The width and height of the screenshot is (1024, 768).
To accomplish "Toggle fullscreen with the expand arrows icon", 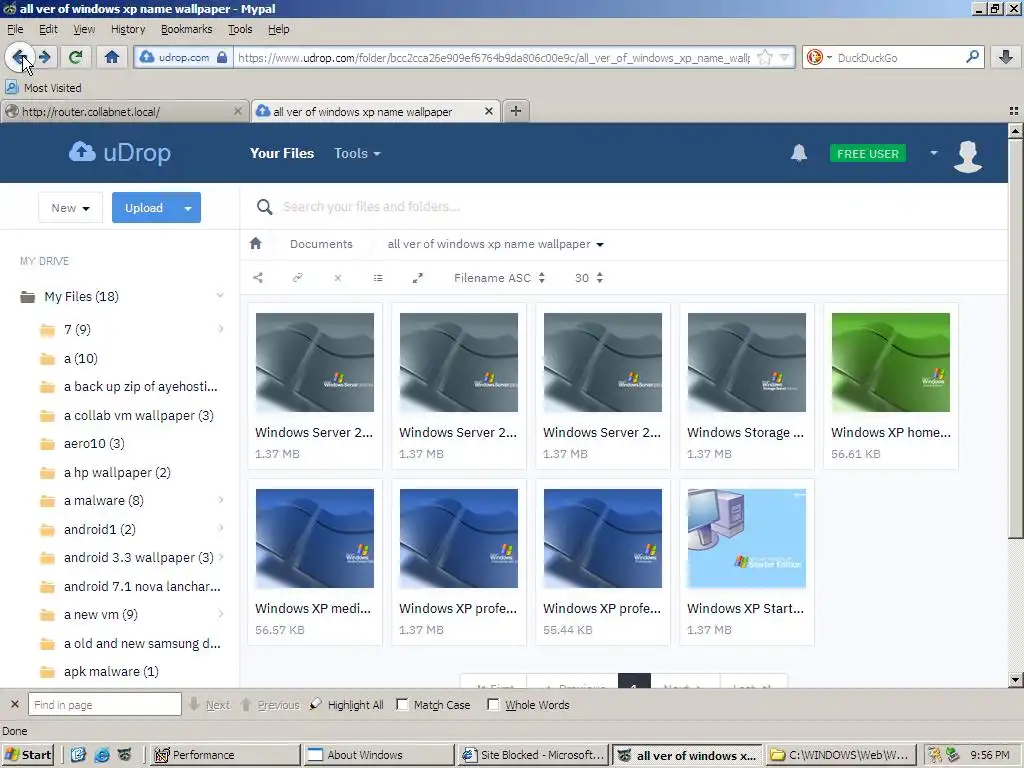I will click(x=418, y=278).
